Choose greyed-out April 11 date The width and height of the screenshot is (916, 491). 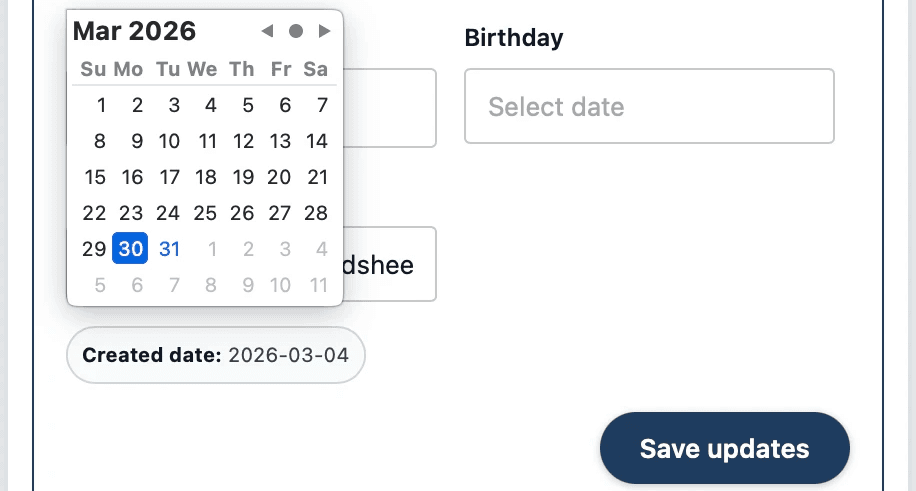click(318, 285)
